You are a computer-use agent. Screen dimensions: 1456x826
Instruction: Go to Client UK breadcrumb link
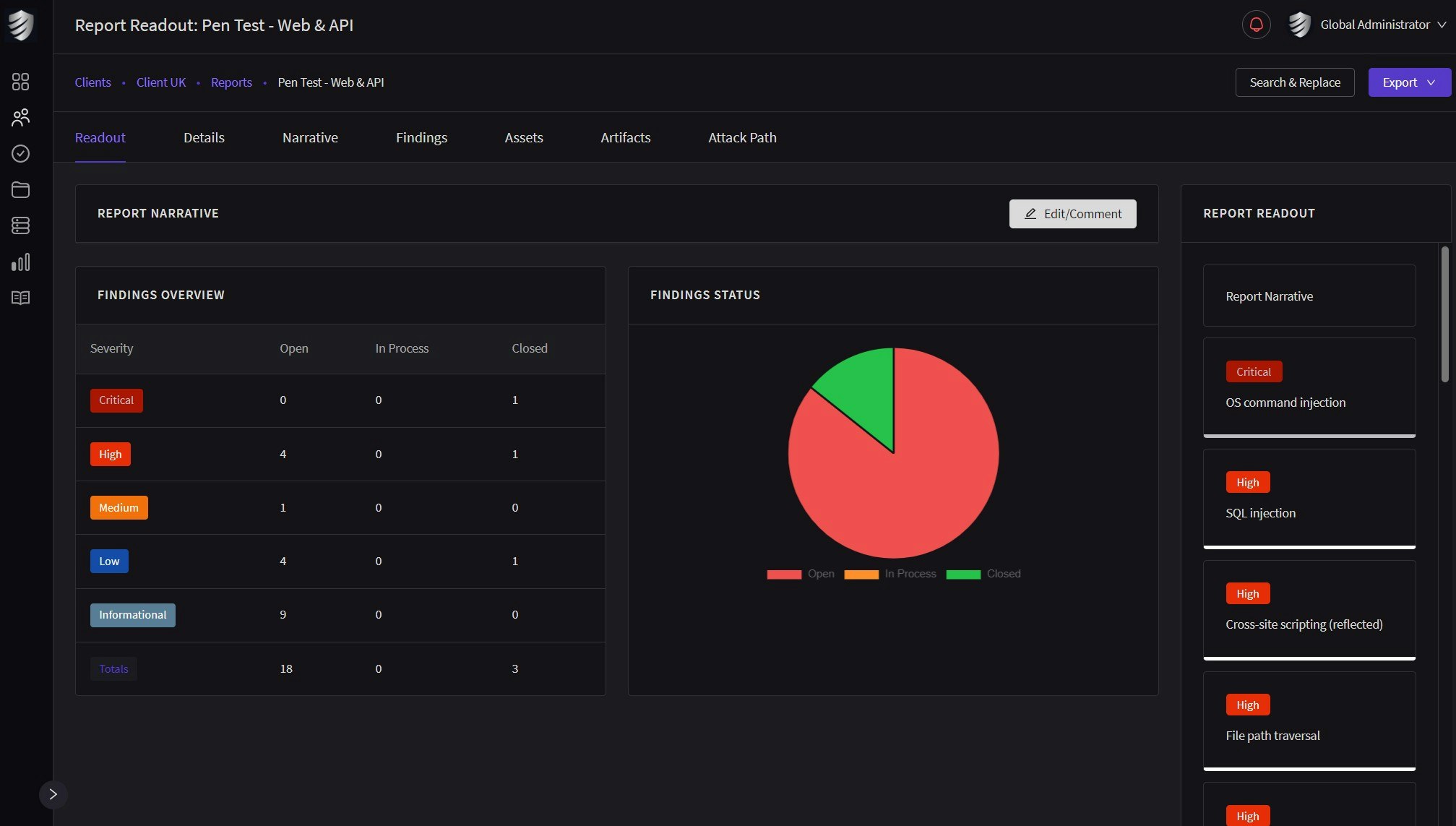(x=161, y=82)
